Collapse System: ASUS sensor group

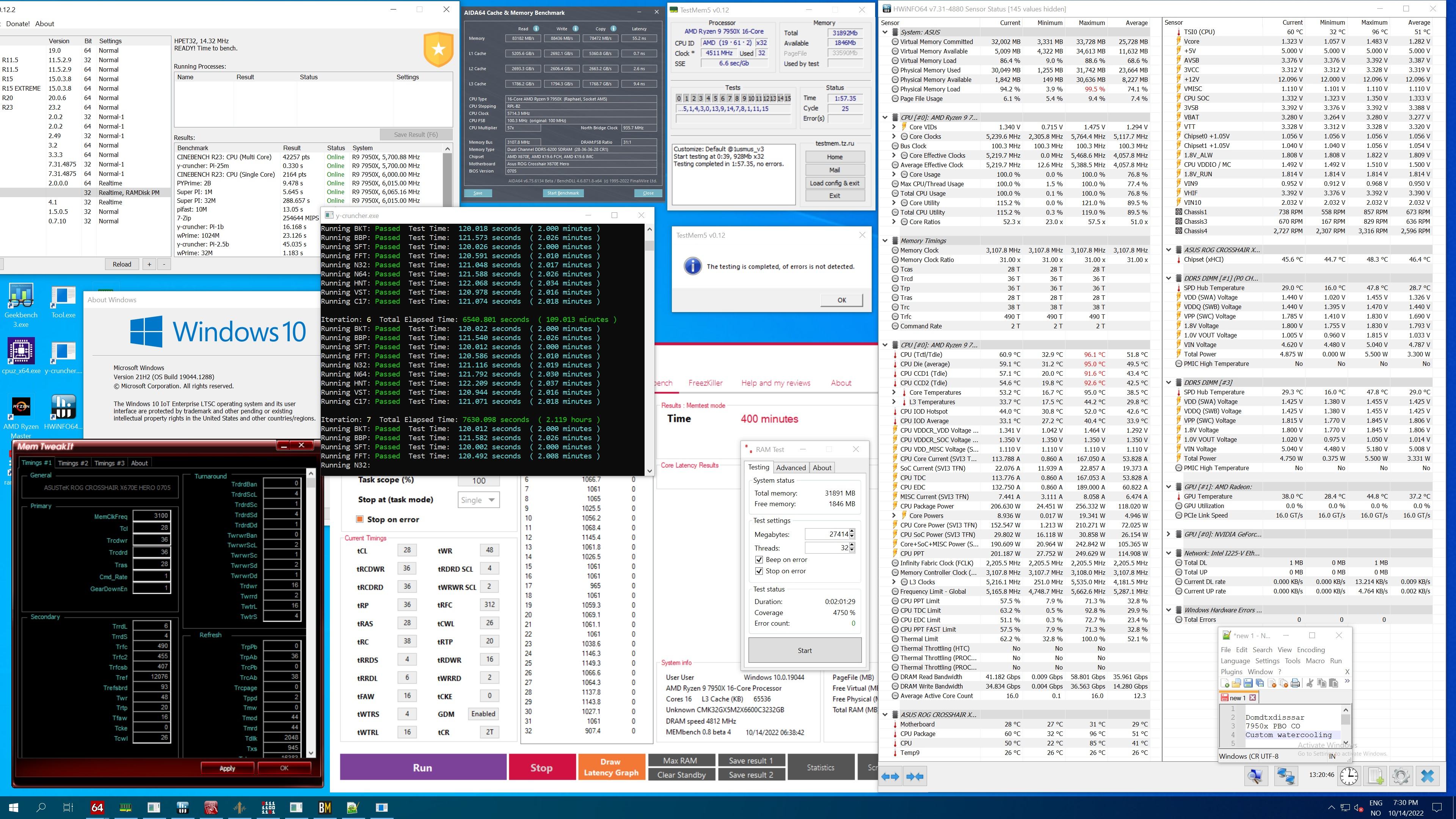(x=885, y=32)
